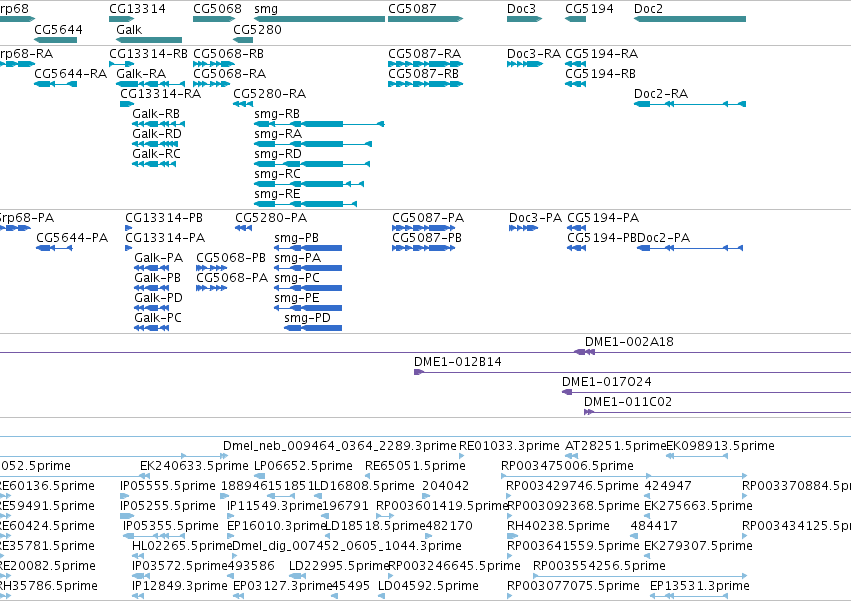Click the CG5087 gene feature
851x601 pixels.
[x=426, y=19]
